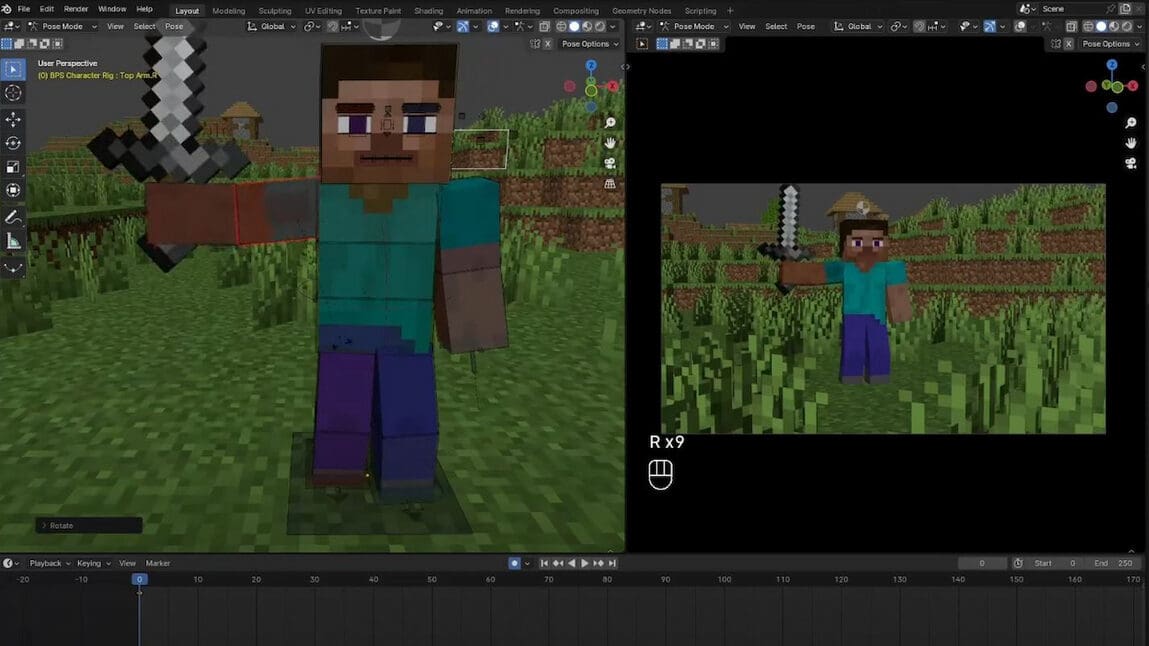Switch to the Shading workspace tab
1149x646 pixels.
pyautogui.click(x=429, y=11)
